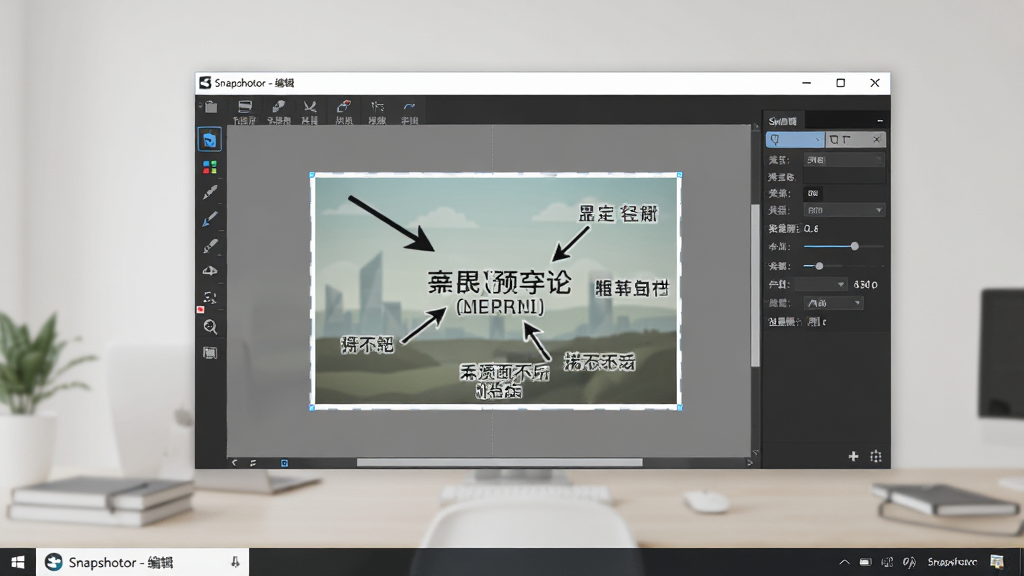1024x576 pixels.
Task: Click the Snapshotor text in system tray
Action: pyautogui.click(x=952, y=562)
